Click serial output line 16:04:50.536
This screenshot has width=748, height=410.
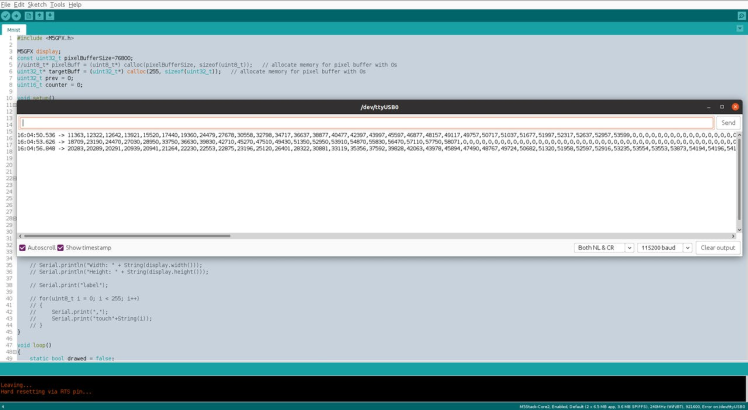[377, 135]
